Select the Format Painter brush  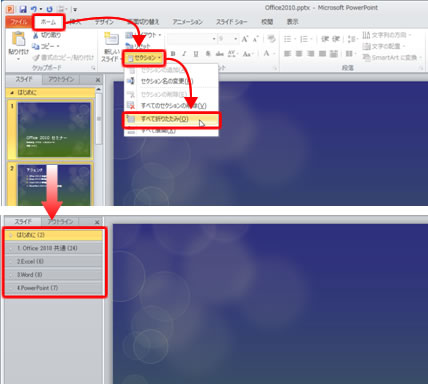point(36,58)
